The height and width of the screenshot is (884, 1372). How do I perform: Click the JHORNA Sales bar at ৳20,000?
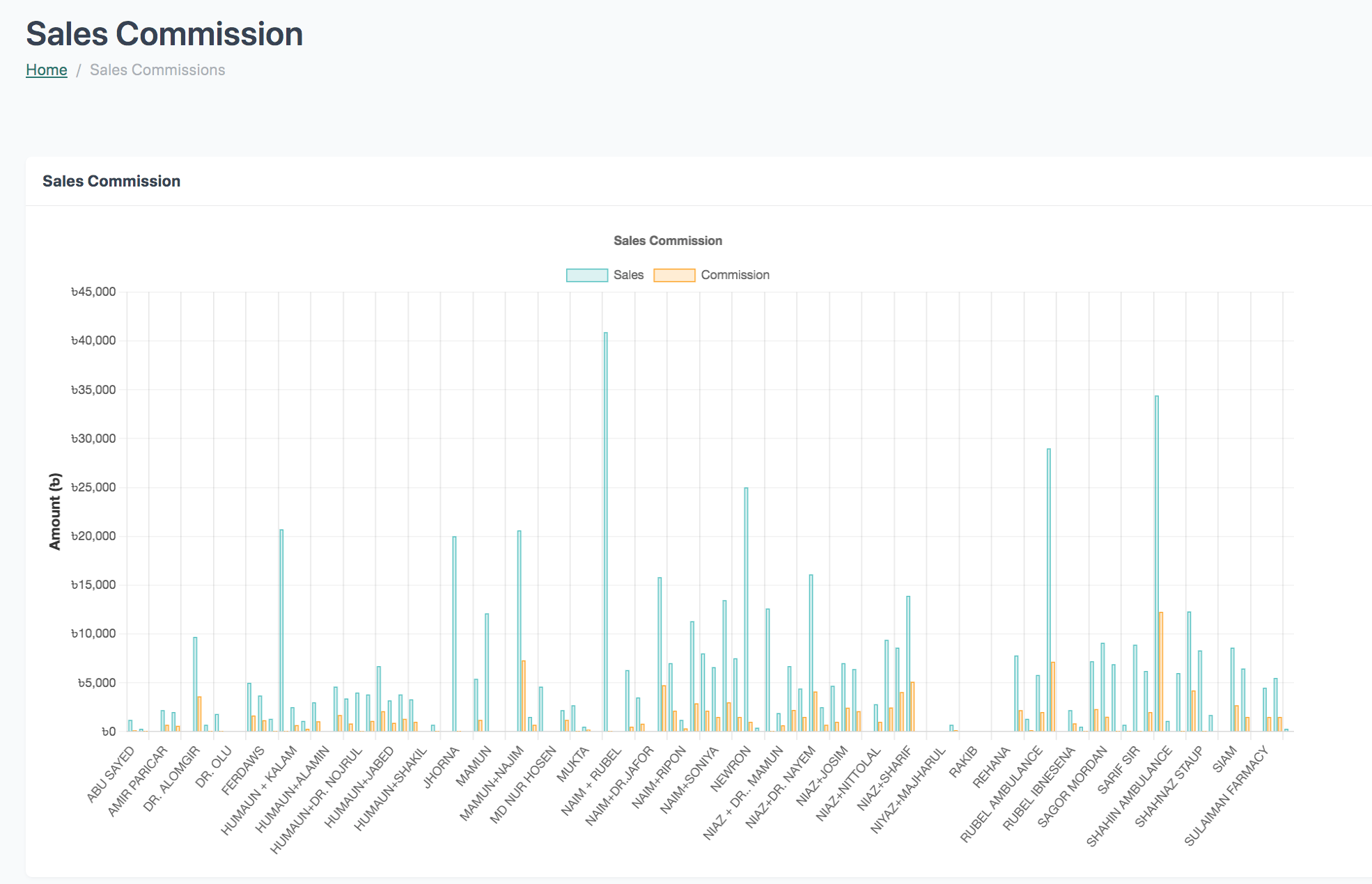click(454, 633)
